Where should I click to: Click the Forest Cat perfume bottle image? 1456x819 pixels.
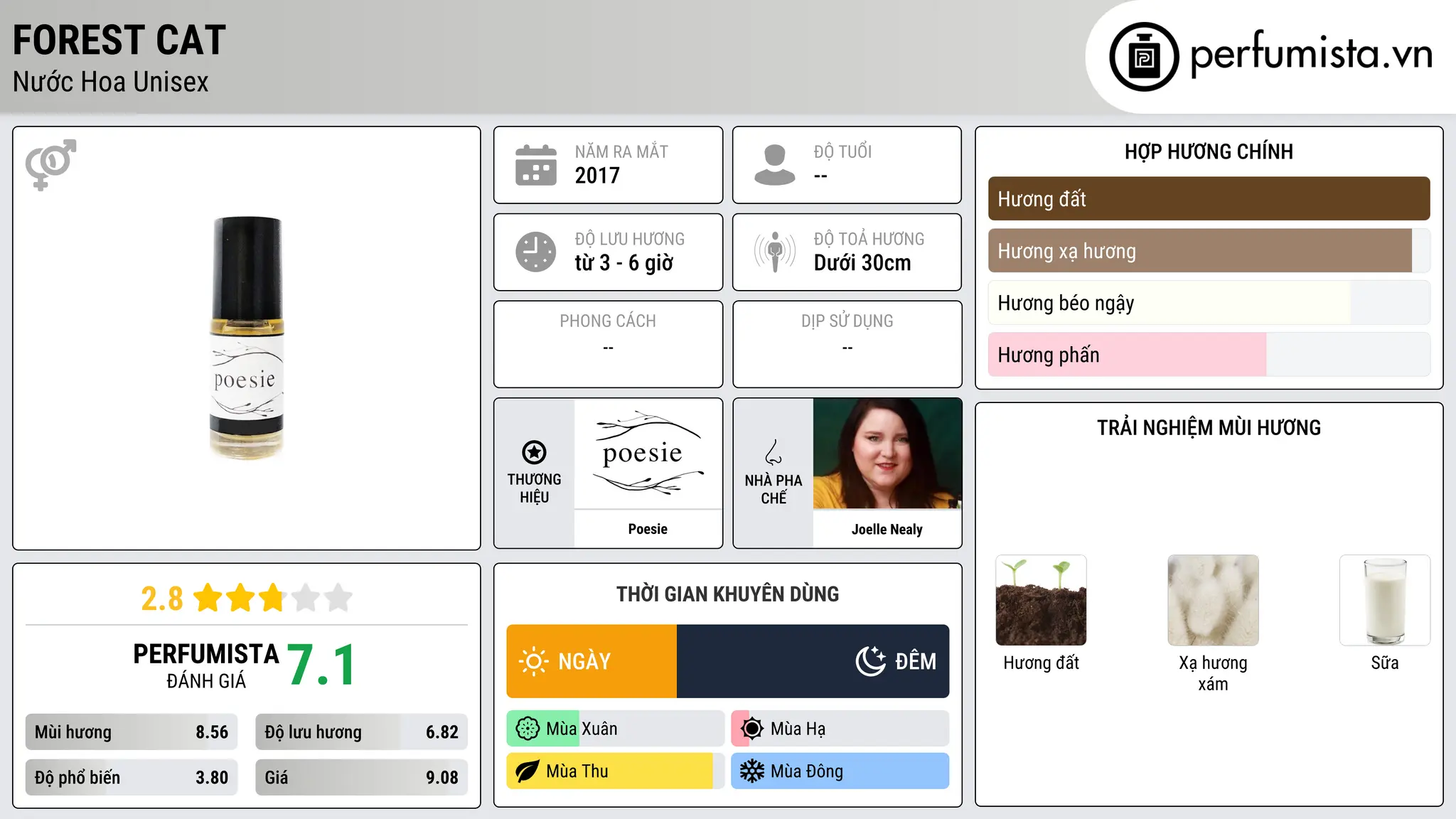tap(247, 338)
